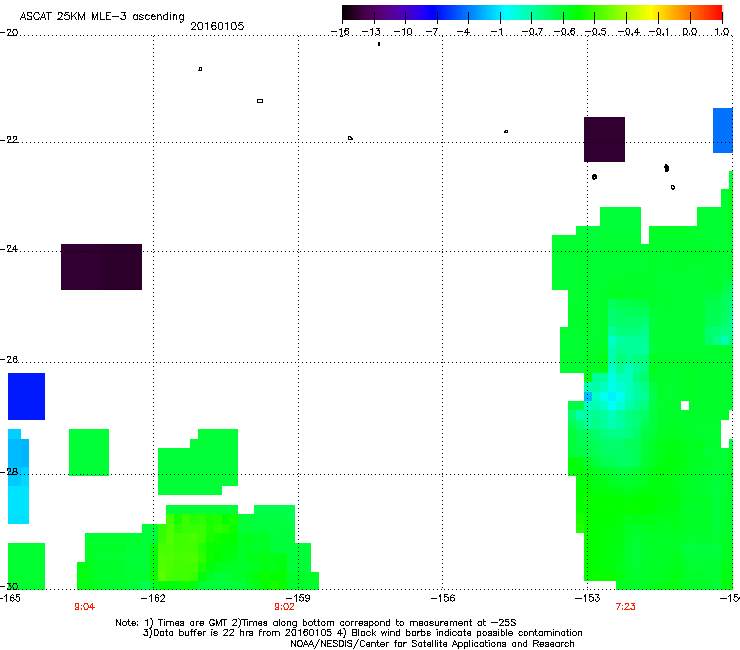Click the dark purple rectangle near -24 latitude
740x650 pixels.
click(x=101, y=267)
